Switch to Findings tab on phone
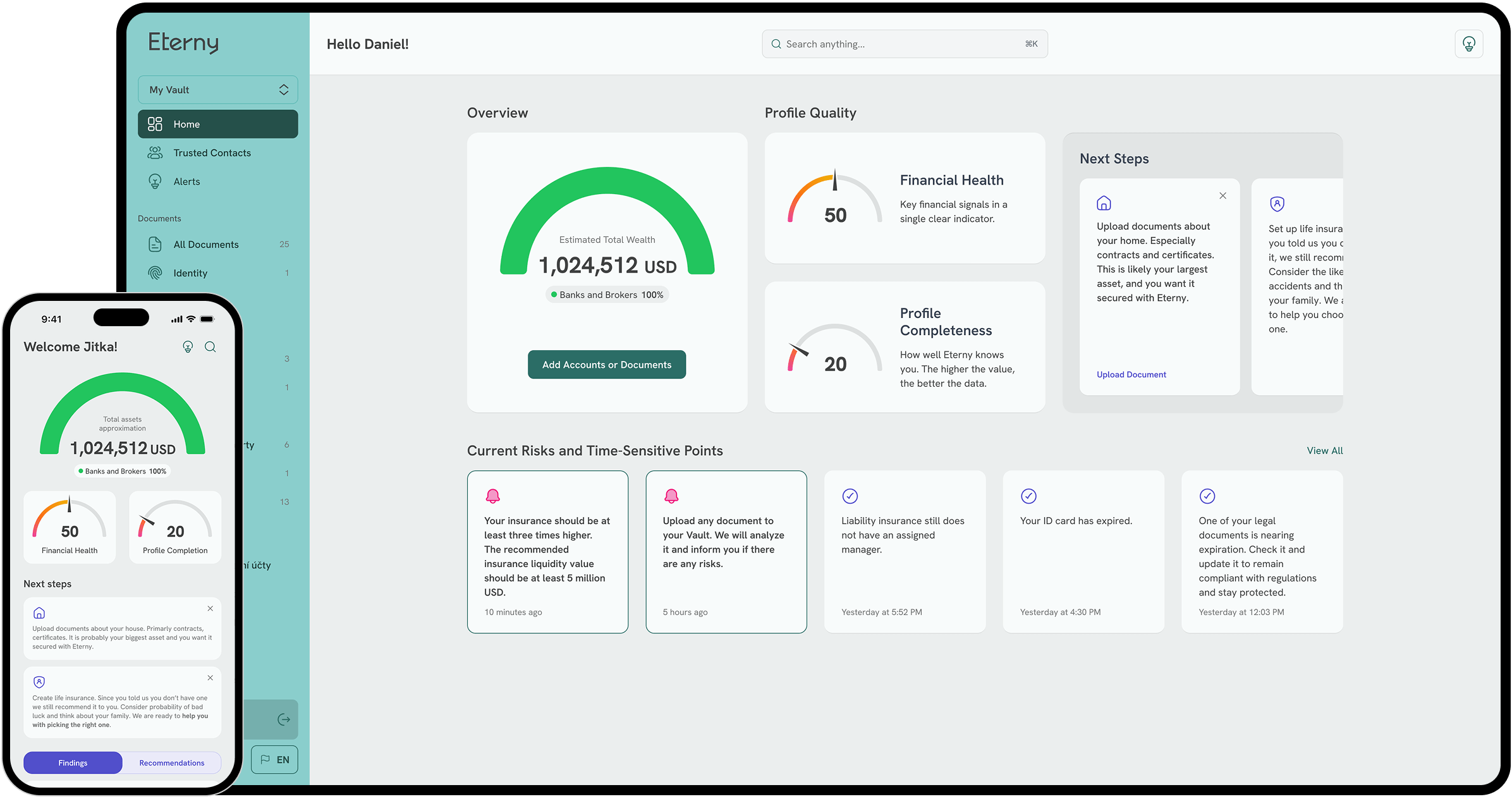The width and height of the screenshot is (1512, 799). 73,763
